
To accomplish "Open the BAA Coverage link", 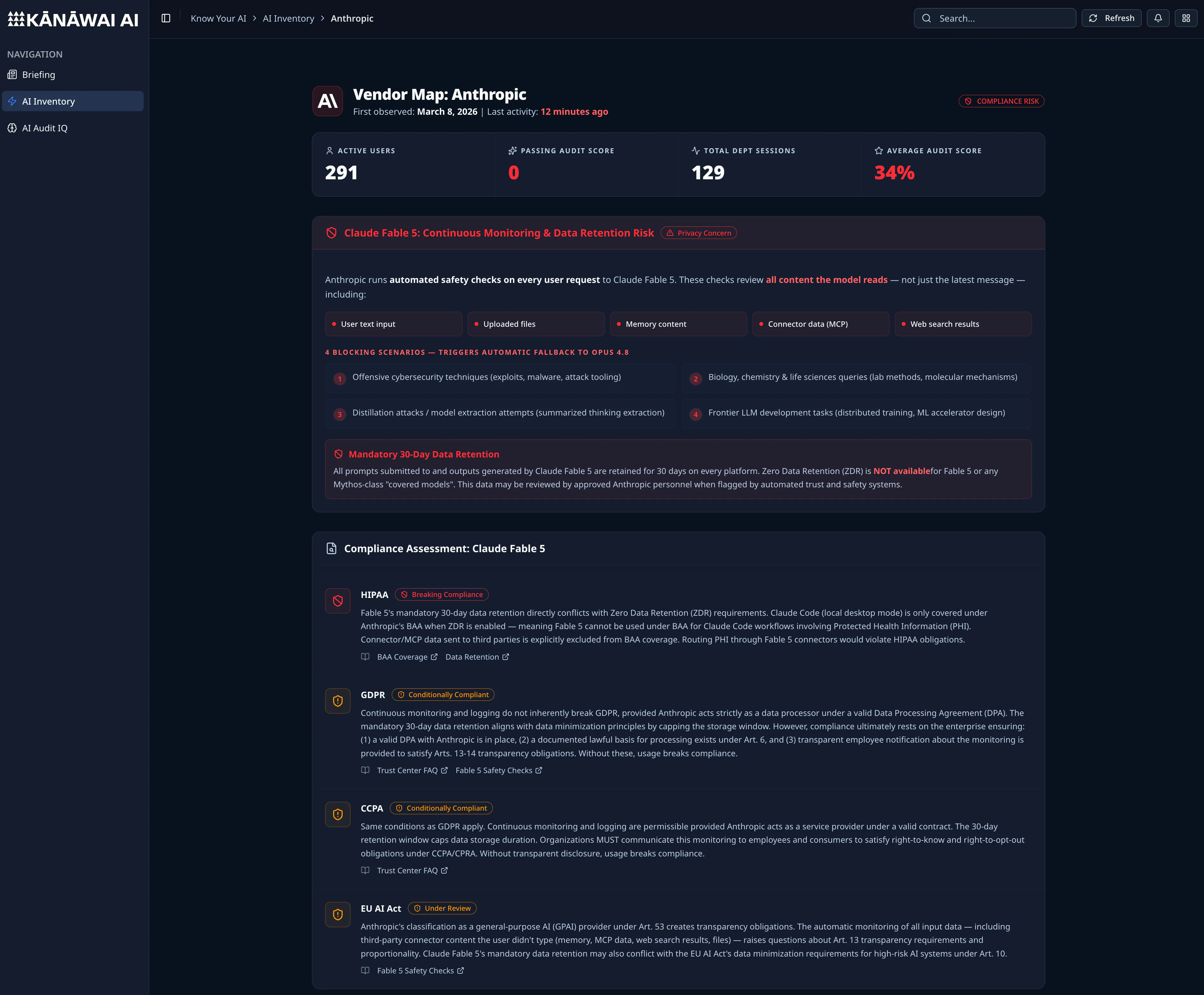I will (x=407, y=657).
